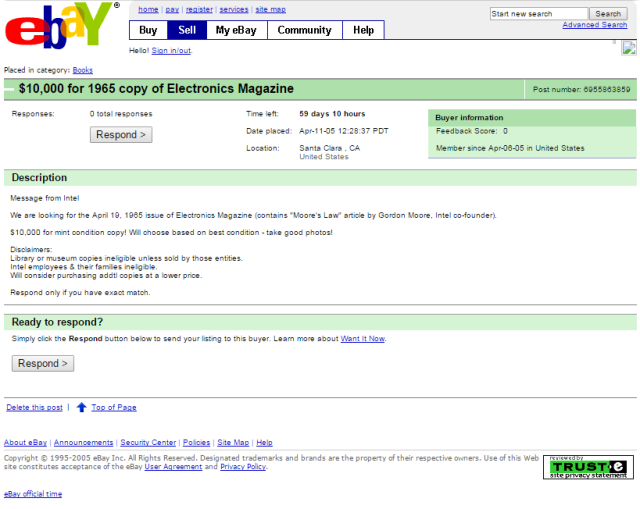The height and width of the screenshot is (509, 640).
Task: Click the '0 total responses' text
Action: point(121,114)
